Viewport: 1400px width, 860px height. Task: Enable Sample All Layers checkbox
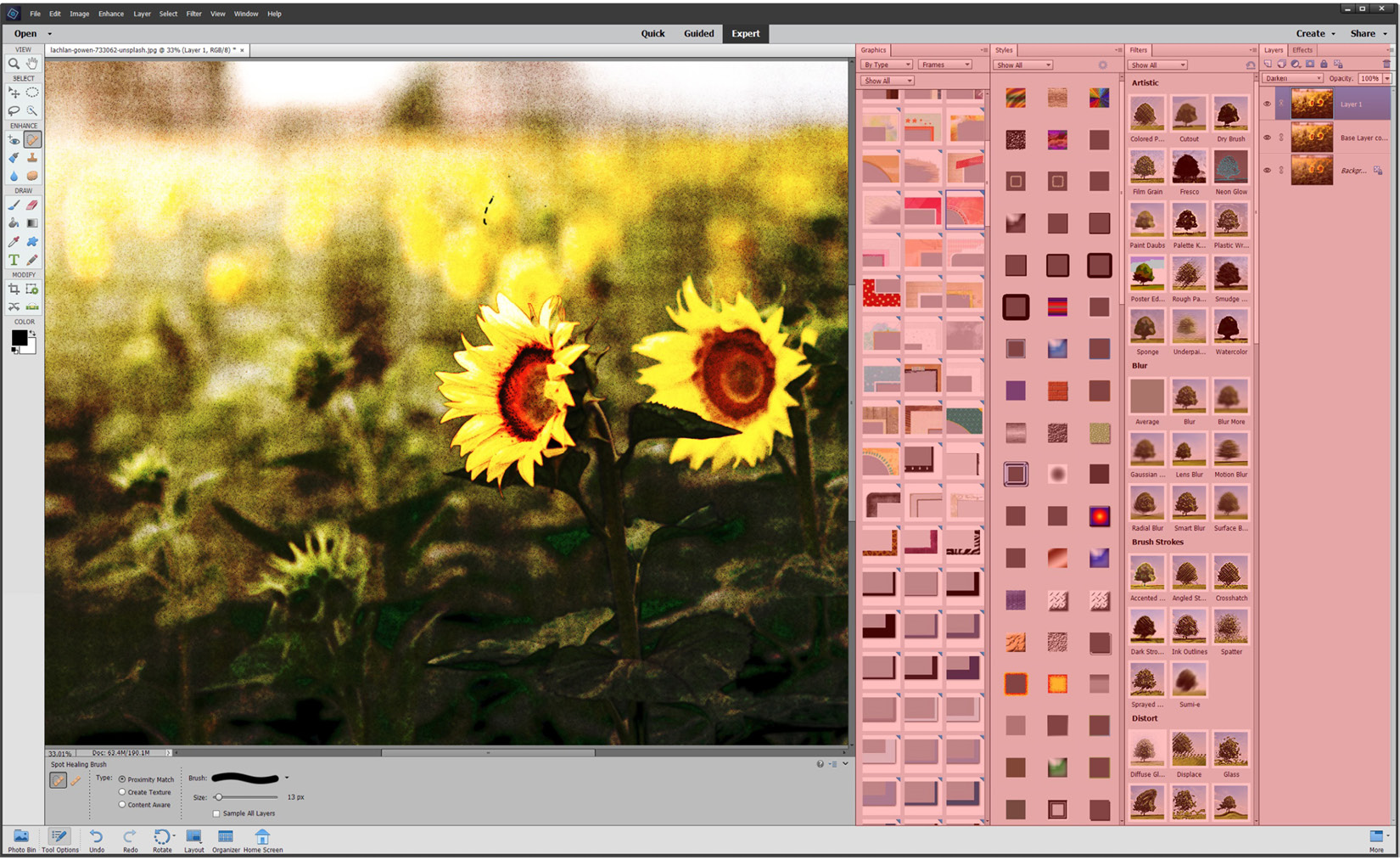216,814
